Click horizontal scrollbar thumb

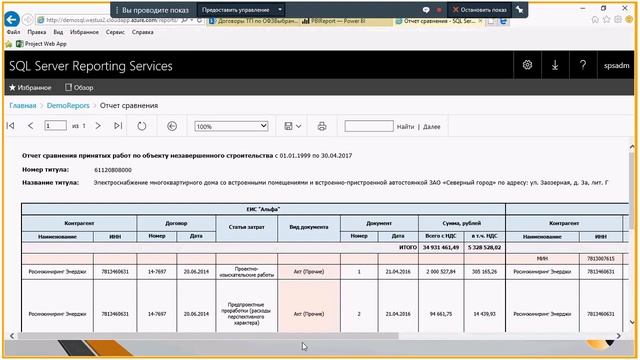pyautogui.click(x=207, y=336)
